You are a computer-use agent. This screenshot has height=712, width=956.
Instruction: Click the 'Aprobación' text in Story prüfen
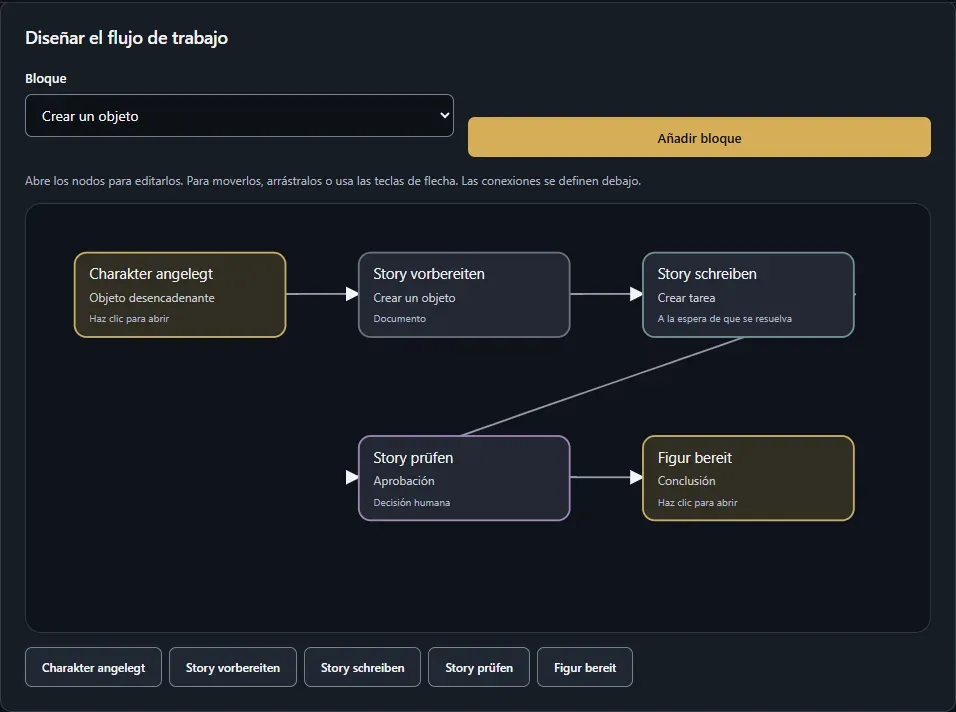pos(404,480)
